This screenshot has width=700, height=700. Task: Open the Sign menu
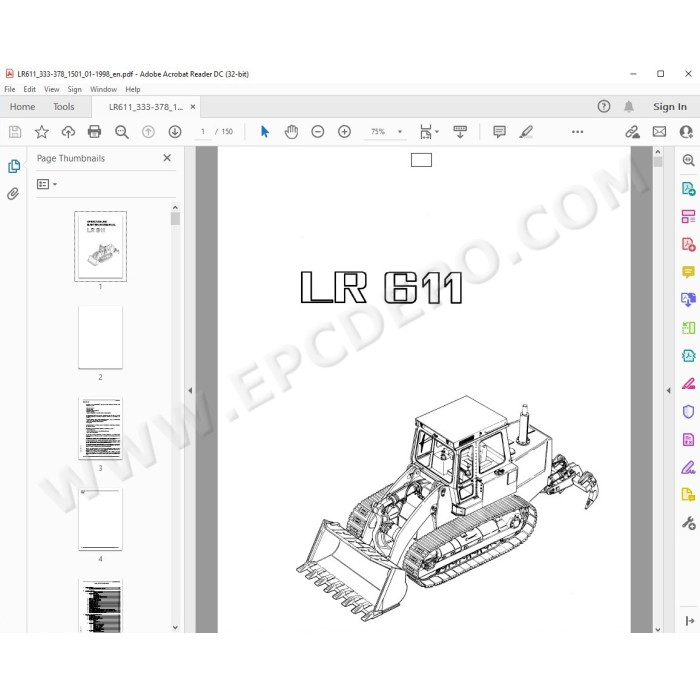(75, 89)
